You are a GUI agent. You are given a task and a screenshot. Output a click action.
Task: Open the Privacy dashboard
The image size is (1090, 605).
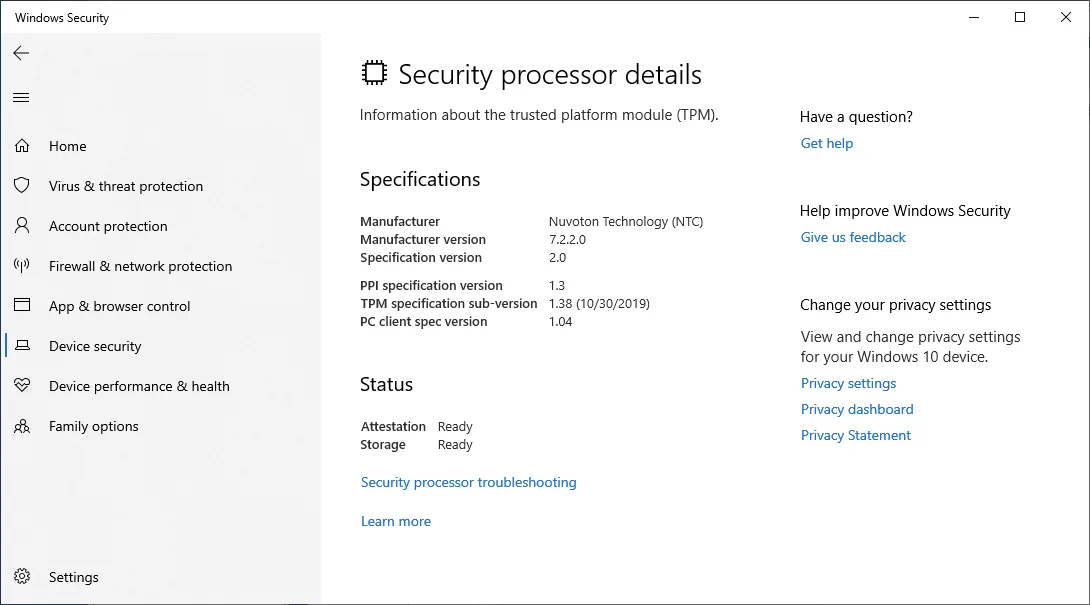(x=857, y=409)
